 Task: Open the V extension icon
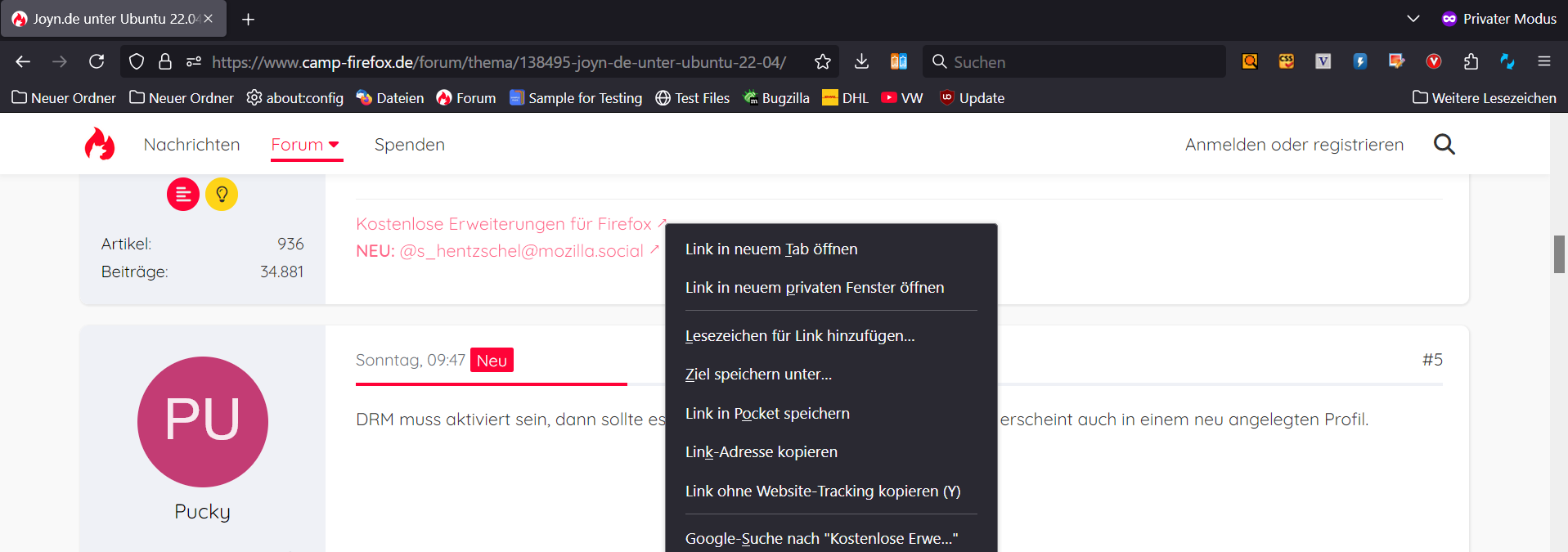1323,61
